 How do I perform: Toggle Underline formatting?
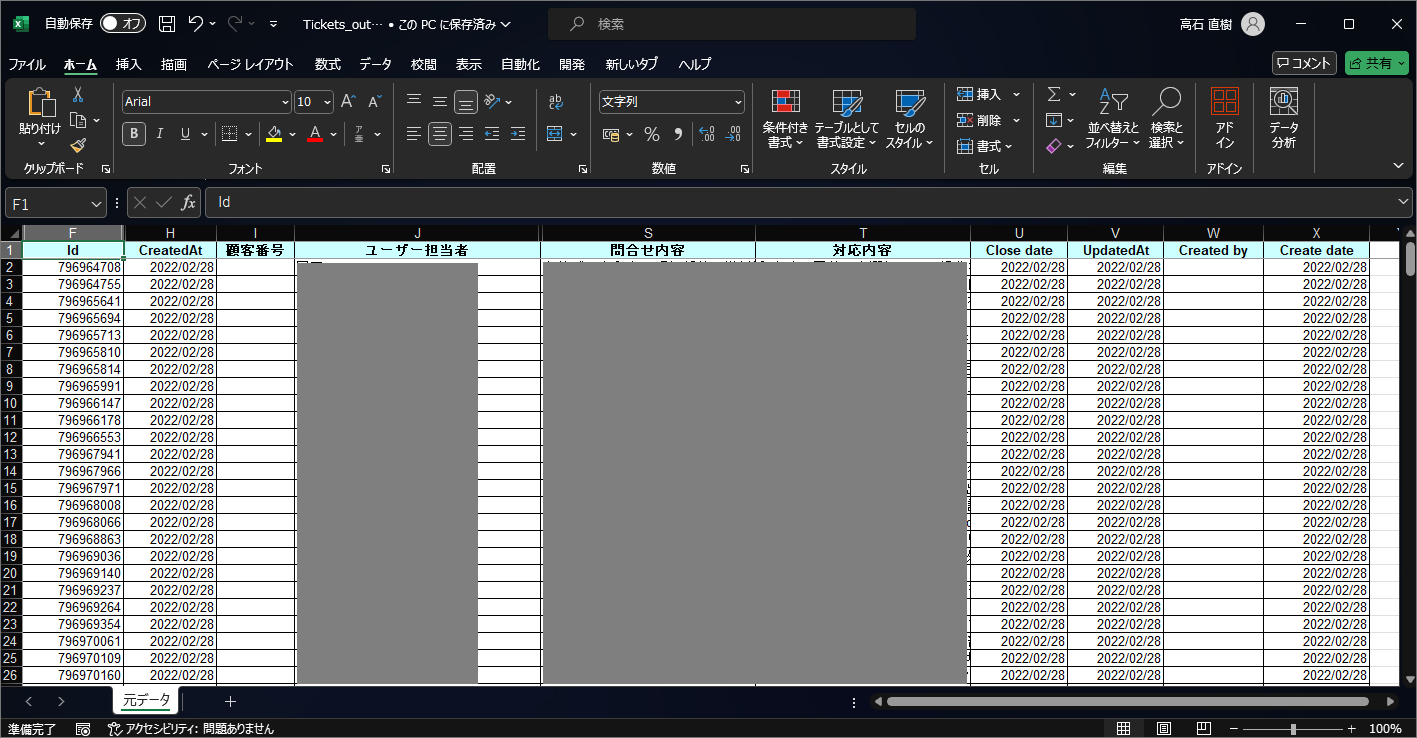(185, 134)
